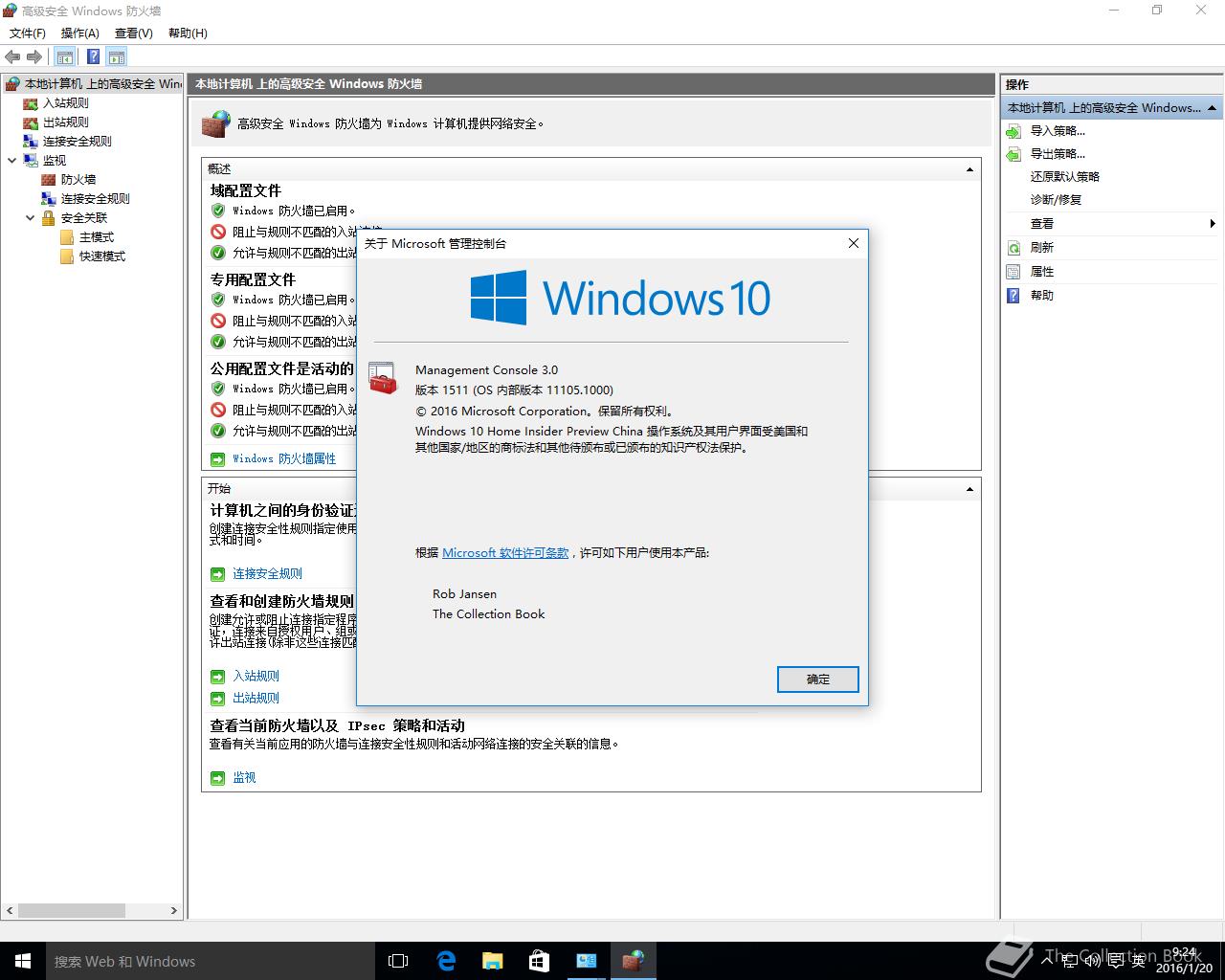Open the Windows 防火墙属性 link
Screen dimensions: 1225x980
pyautogui.click(x=284, y=459)
